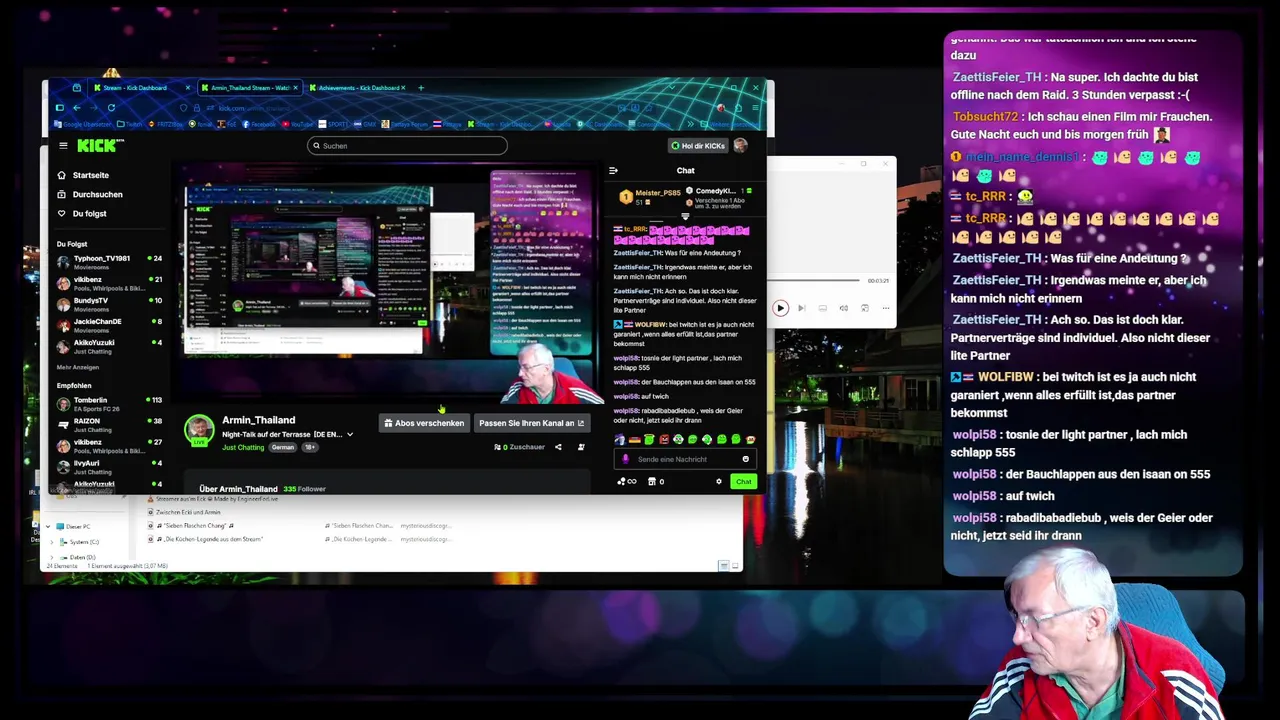1280x720 pixels.
Task: Open Durchsuchen in the Kick sidebar
Action: 90,194
